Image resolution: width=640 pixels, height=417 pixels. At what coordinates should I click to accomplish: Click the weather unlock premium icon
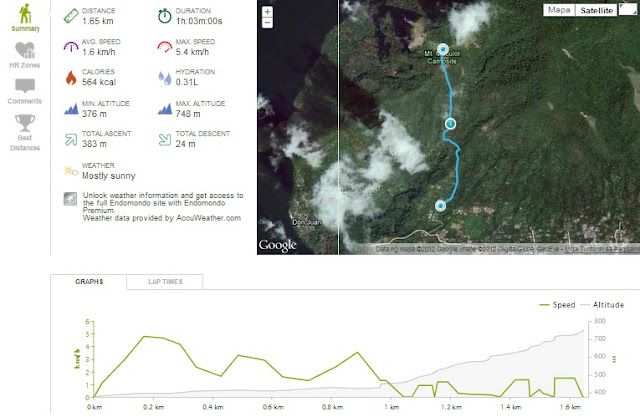click(69, 199)
